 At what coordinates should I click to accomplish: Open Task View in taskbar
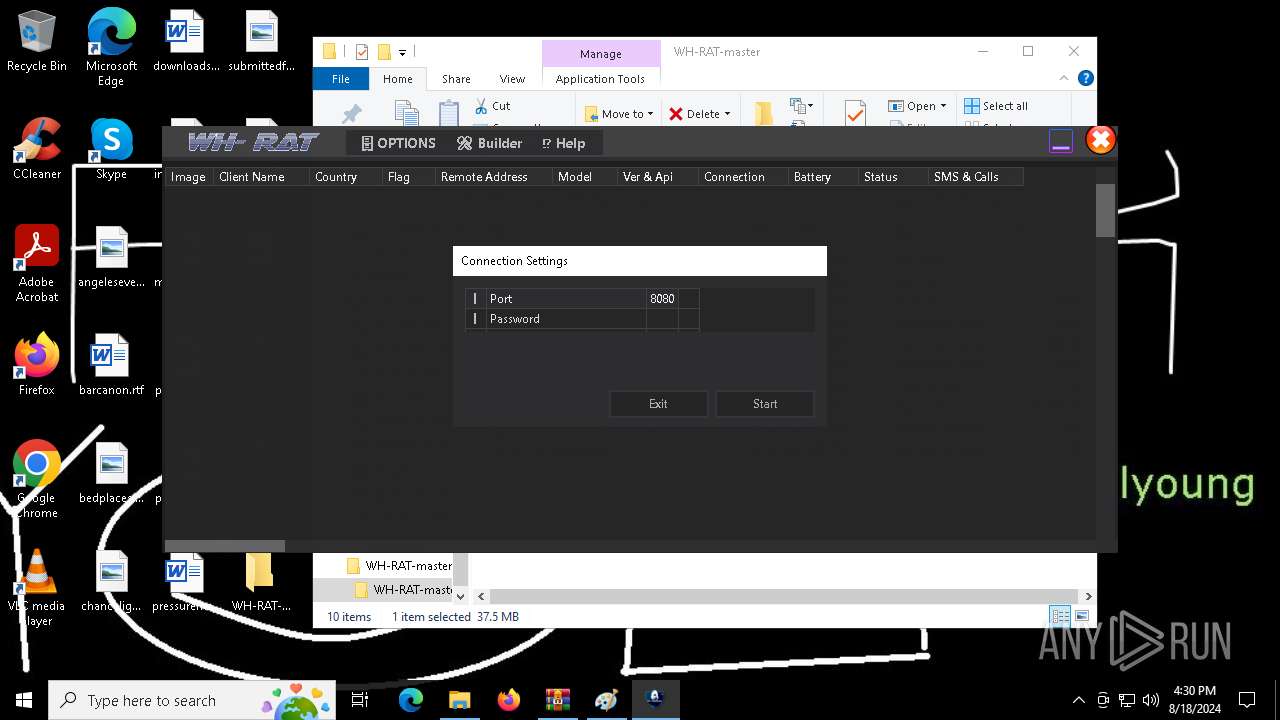(360, 700)
